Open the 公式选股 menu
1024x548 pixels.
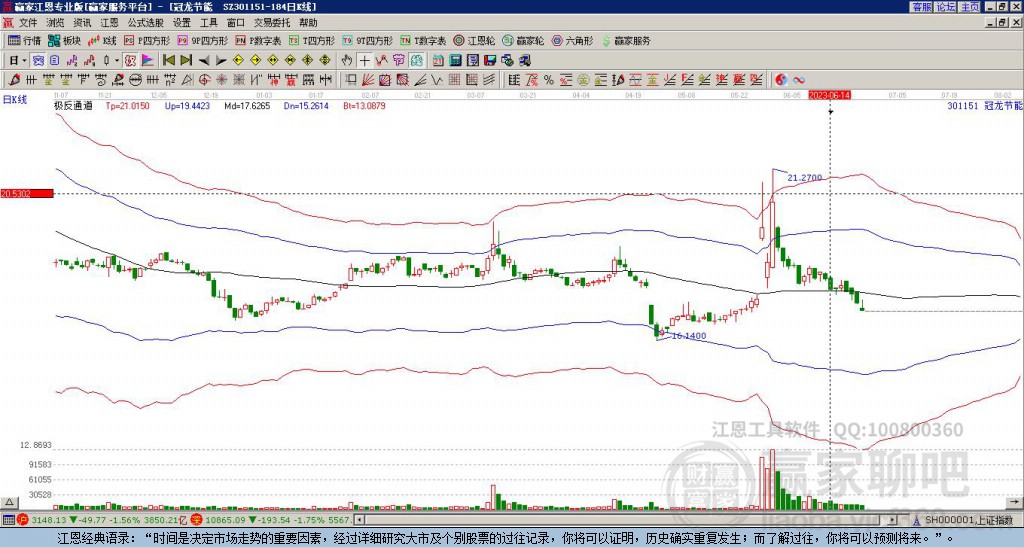tap(146, 23)
